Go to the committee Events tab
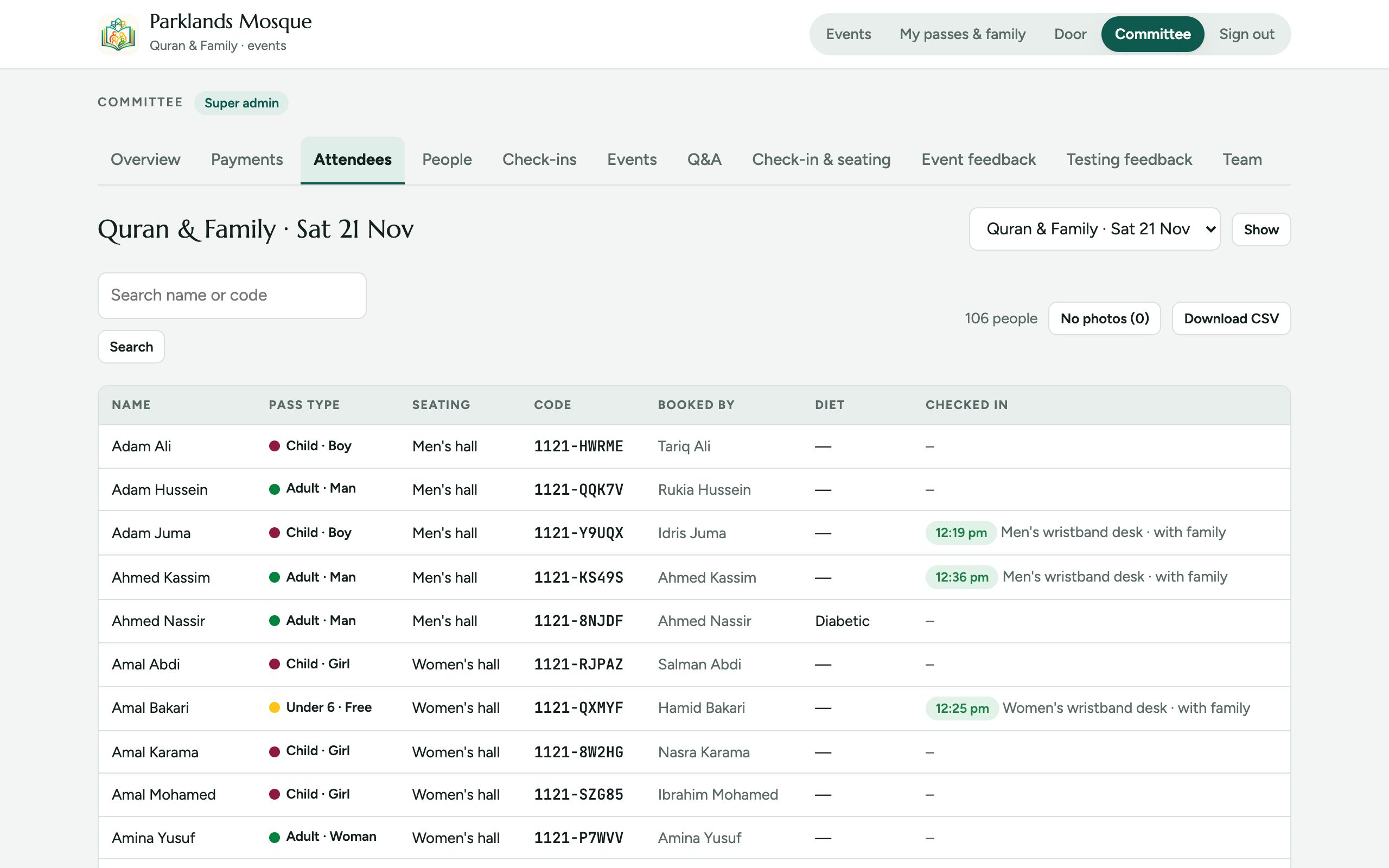Screen dimensions: 1389x868 [632, 159]
